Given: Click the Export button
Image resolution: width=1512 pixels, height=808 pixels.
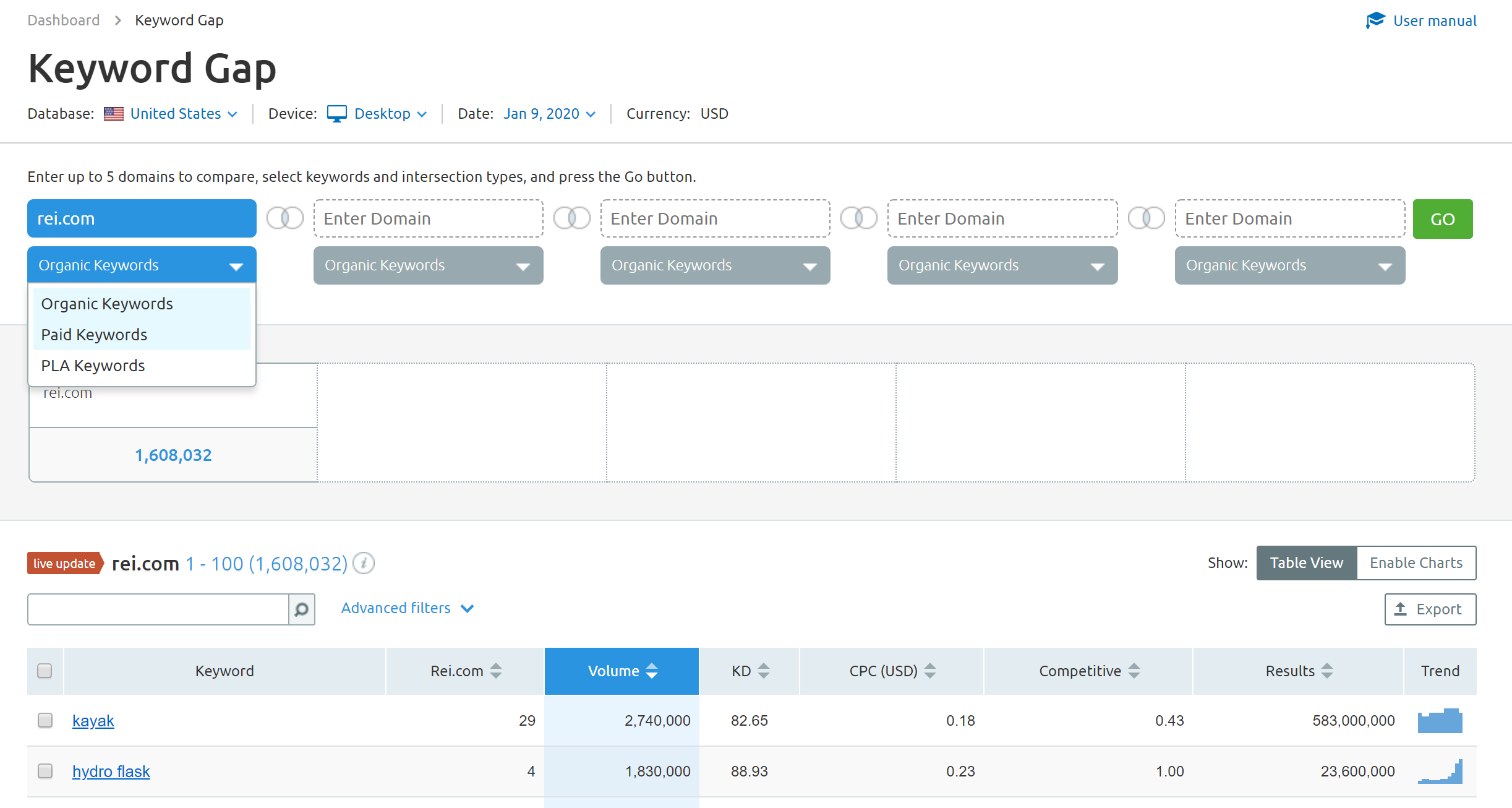Looking at the screenshot, I should 1430,609.
